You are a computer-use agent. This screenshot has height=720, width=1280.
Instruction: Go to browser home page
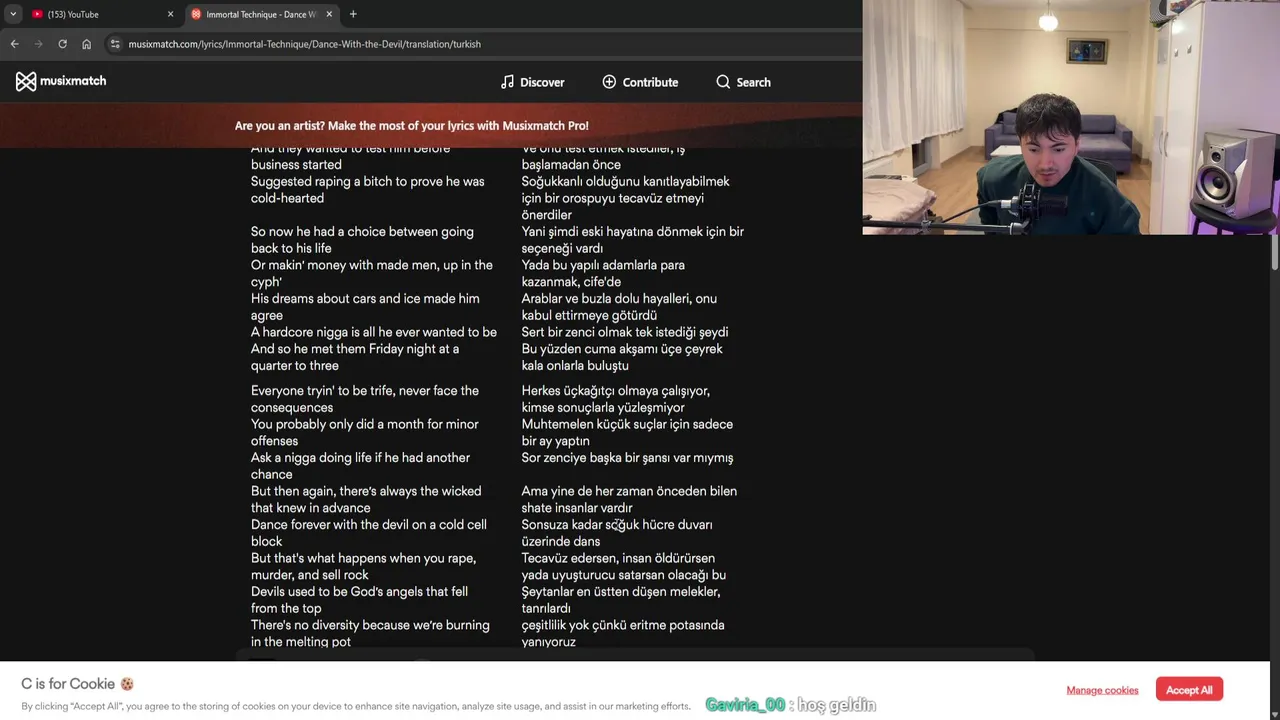(86, 44)
